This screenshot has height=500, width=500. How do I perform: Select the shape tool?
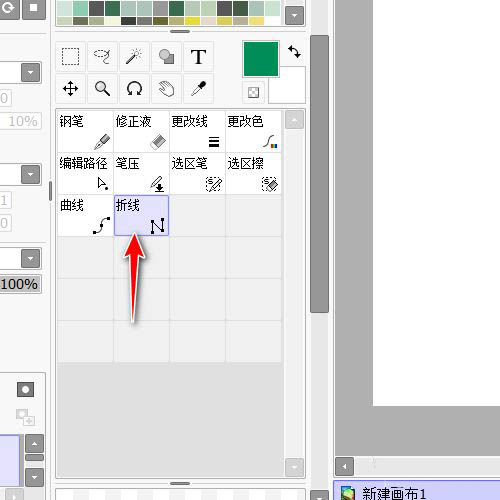point(166,57)
